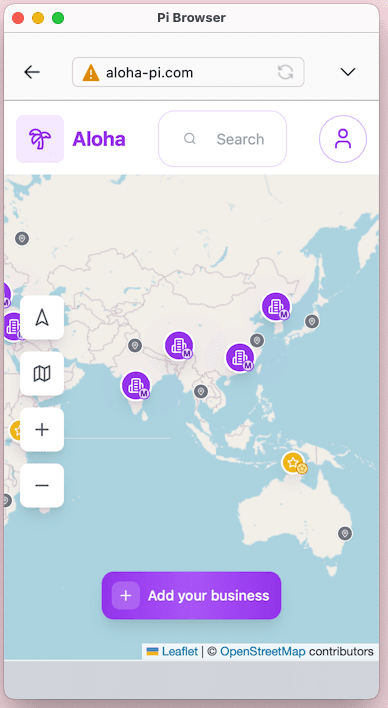Click the gray pin over northern Russia

pos(22,238)
